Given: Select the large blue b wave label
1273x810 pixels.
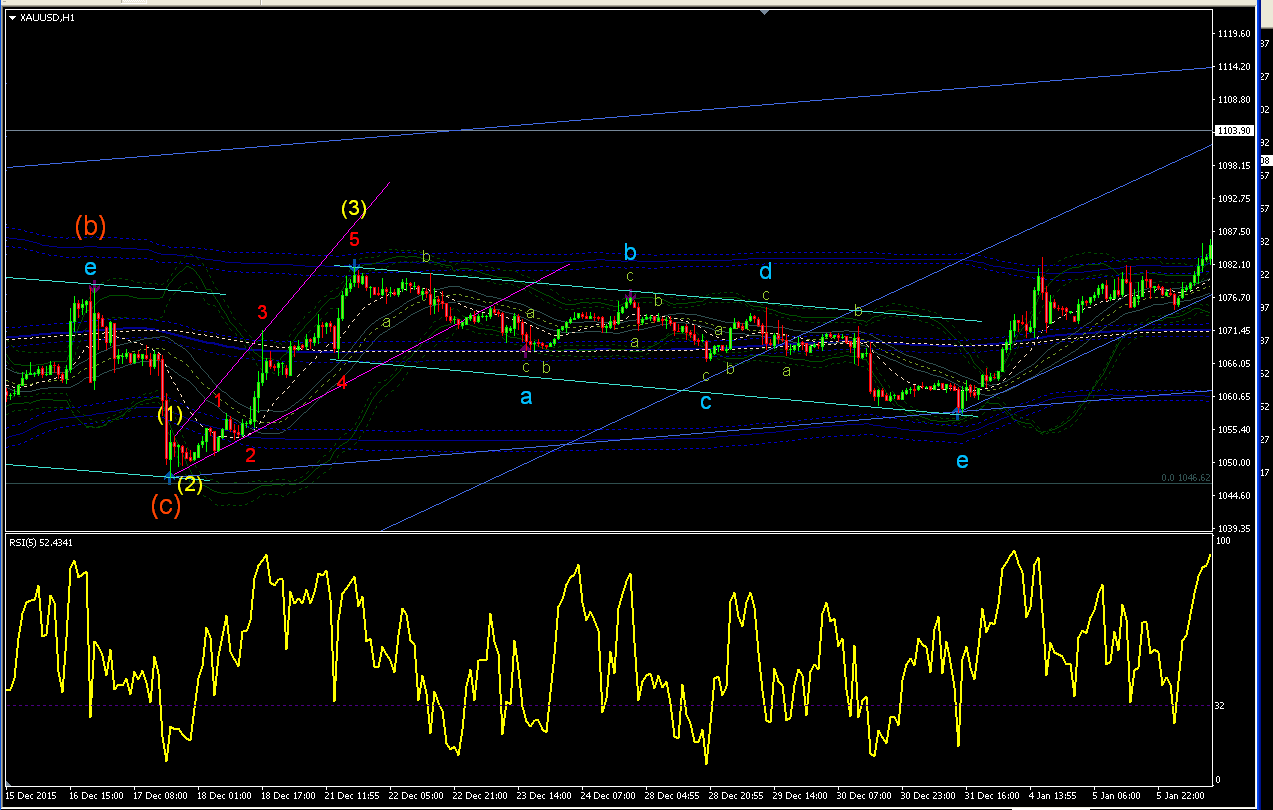Looking at the screenshot, I should click(630, 251).
